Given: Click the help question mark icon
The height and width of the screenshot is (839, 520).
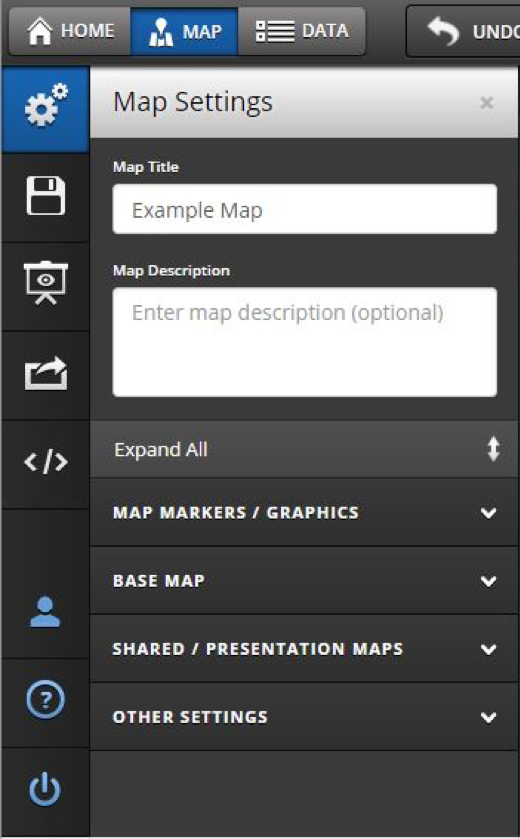Looking at the screenshot, I should point(45,699).
